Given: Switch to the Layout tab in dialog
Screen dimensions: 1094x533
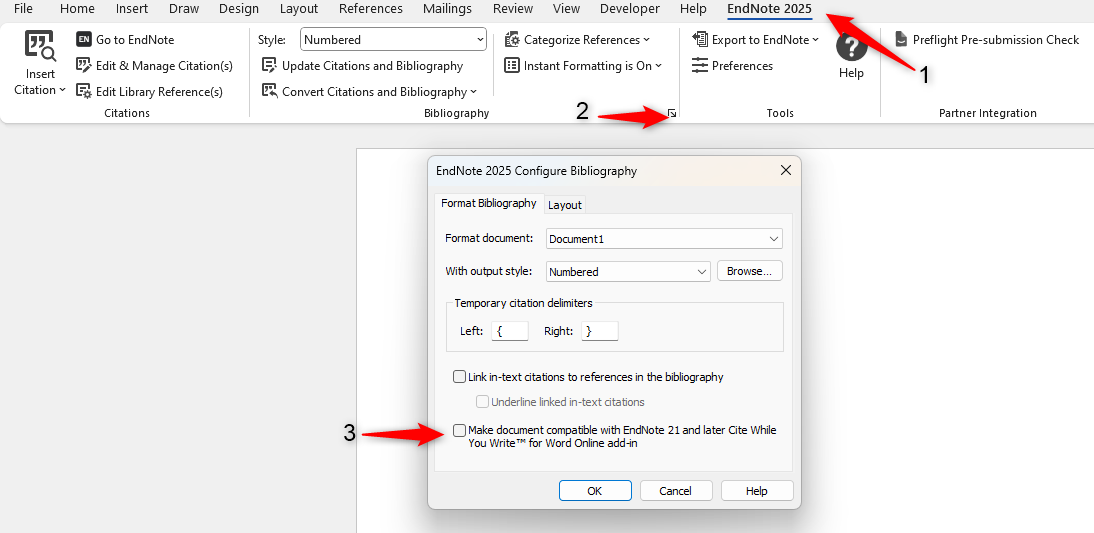Looking at the screenshot, I should click(564, 205).
